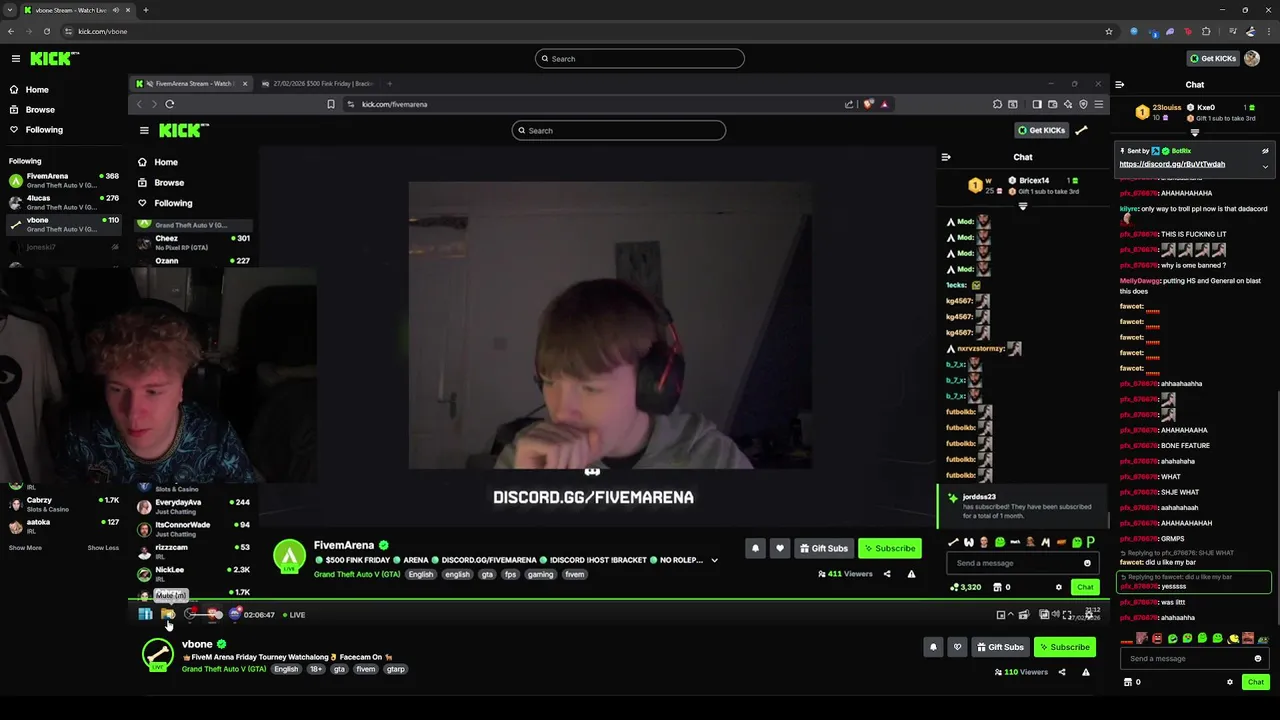Expand inner chat gift leaderboard chevron

click(x=1022, y=206)
